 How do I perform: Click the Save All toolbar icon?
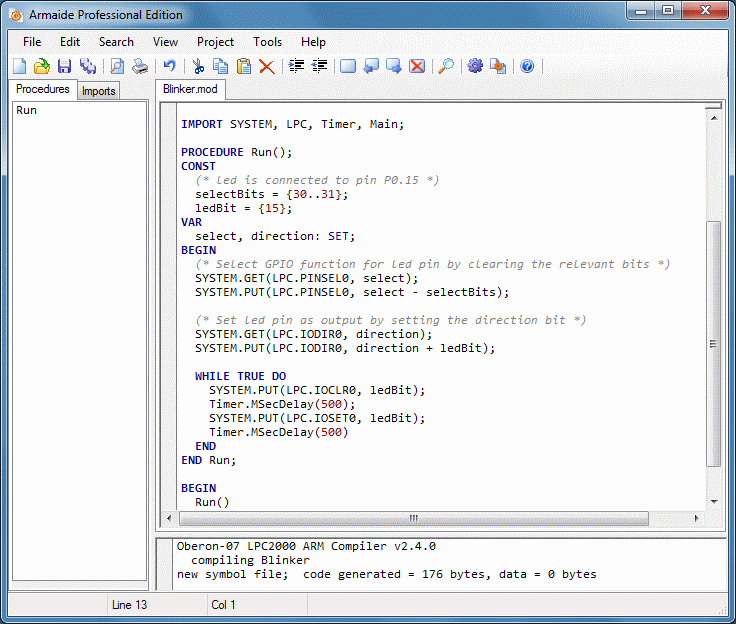[88, 66]
